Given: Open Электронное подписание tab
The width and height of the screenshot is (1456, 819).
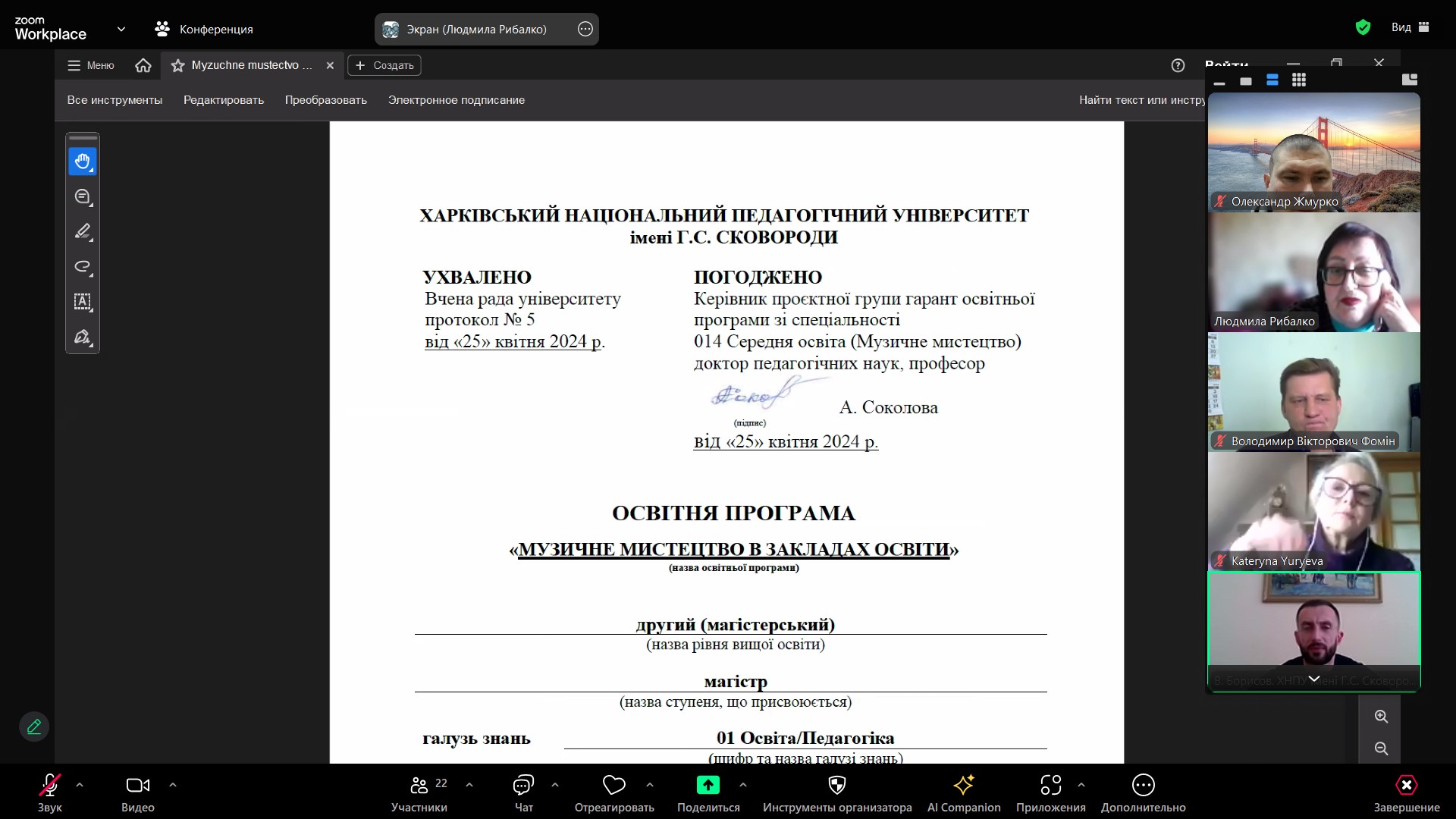Looking at the screenshot, I should pyautogui.click(x=457, y=100).
